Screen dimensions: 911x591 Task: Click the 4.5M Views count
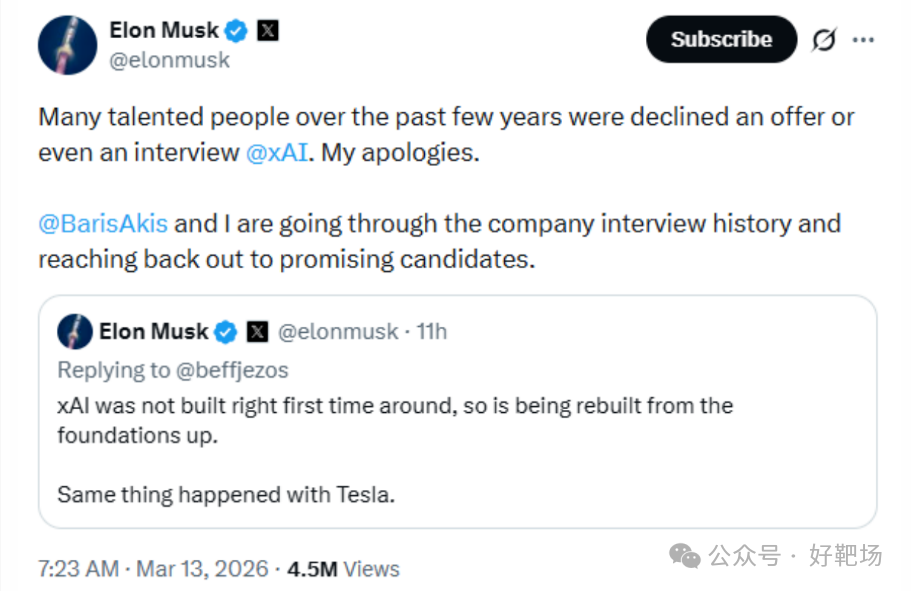[343, 569]
